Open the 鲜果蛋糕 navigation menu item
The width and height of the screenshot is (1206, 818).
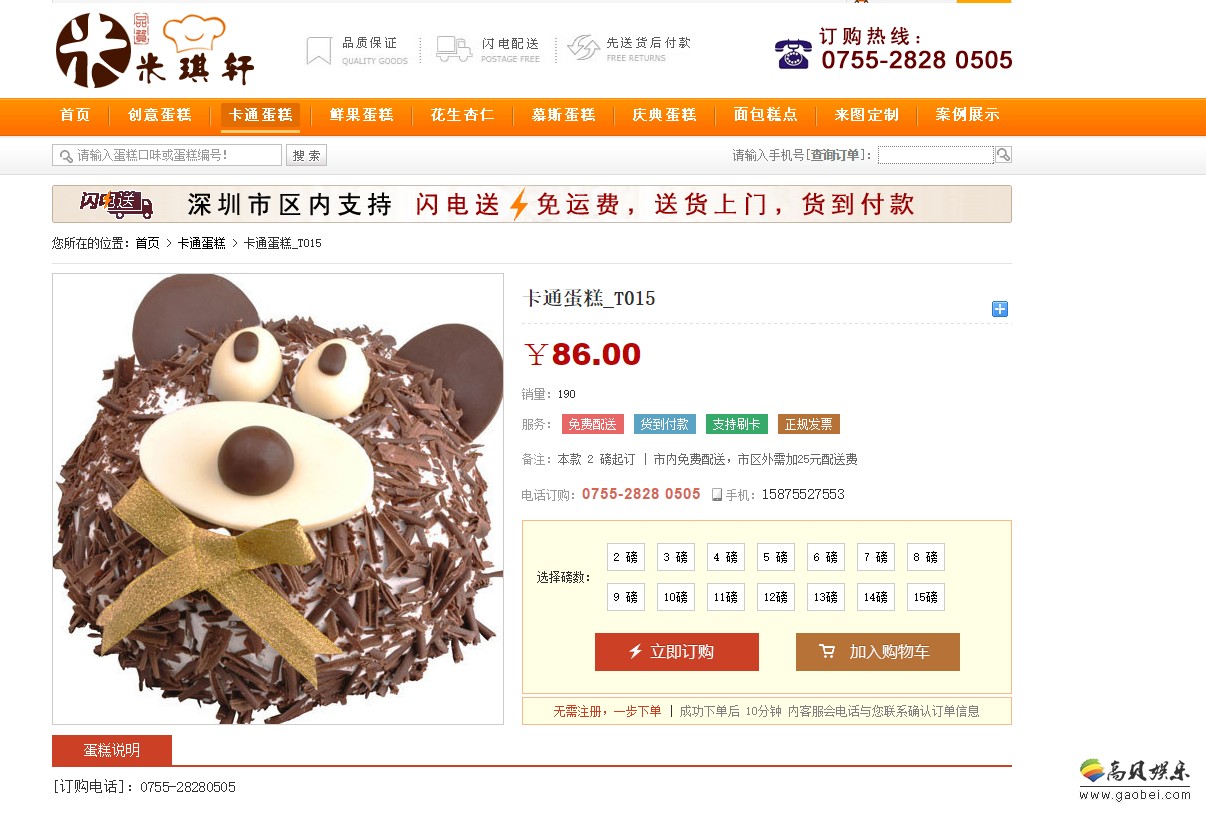click(x=361, y=115)
